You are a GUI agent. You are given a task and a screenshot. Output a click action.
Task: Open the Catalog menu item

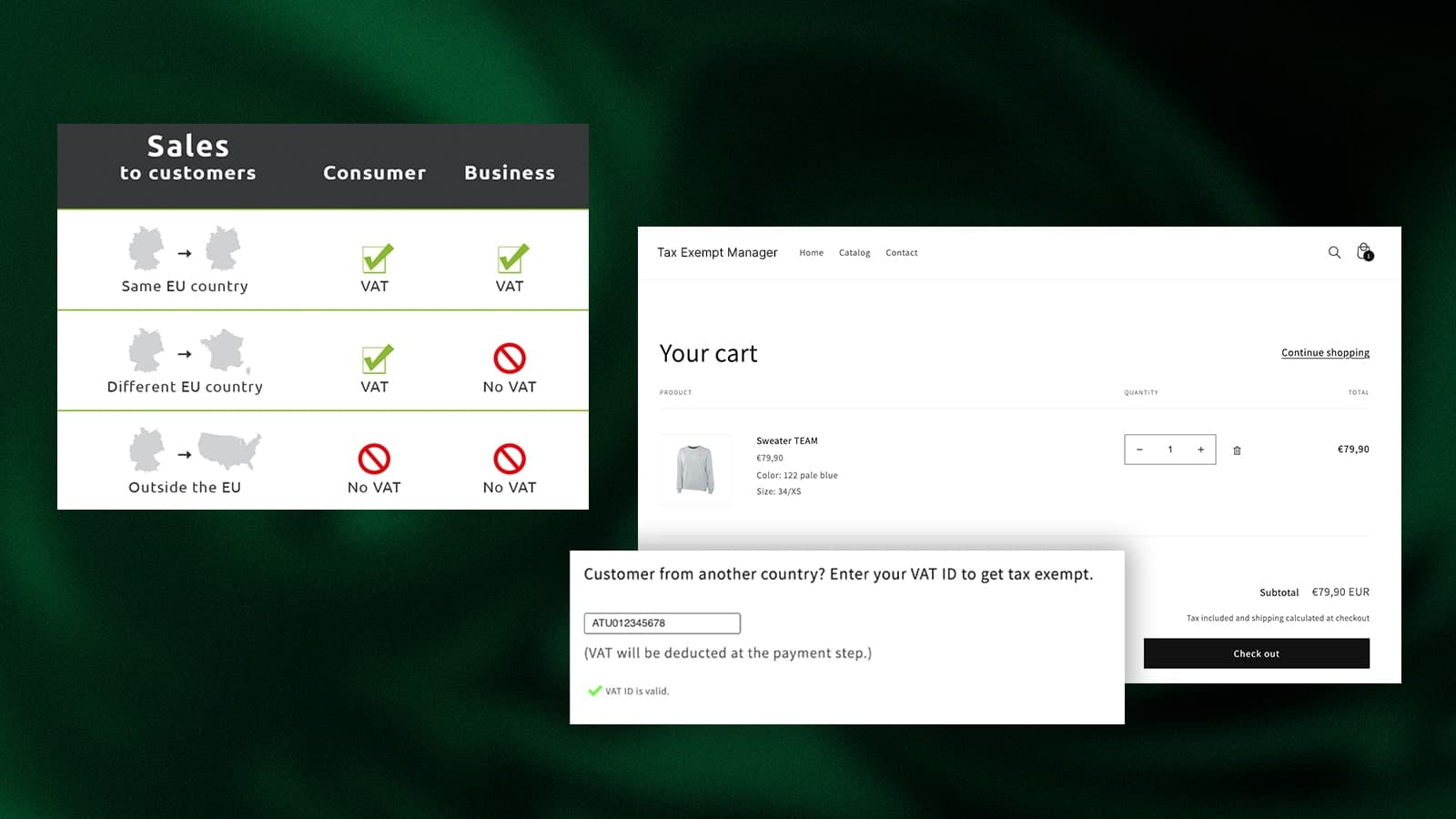point(854,253)
